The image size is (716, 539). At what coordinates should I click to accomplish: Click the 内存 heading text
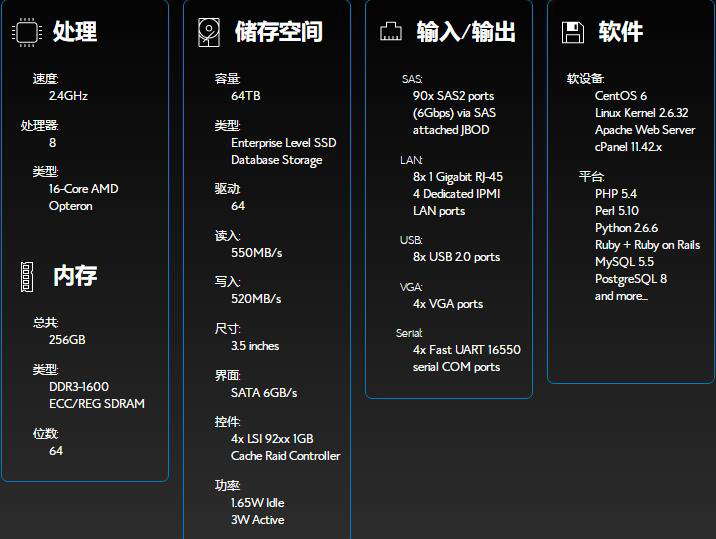point(75,276)
